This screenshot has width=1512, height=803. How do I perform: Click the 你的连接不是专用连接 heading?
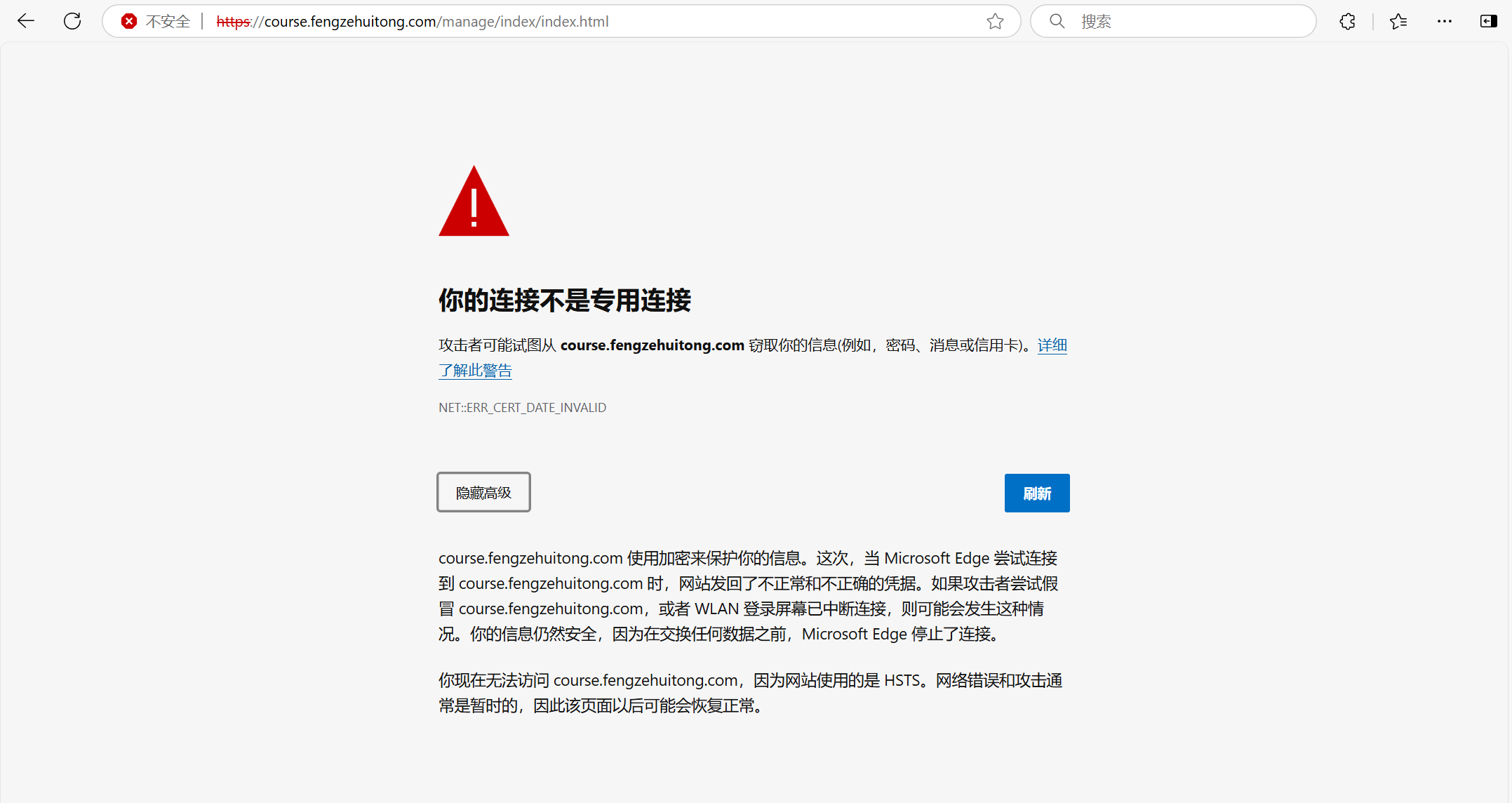tap(565, 300)
